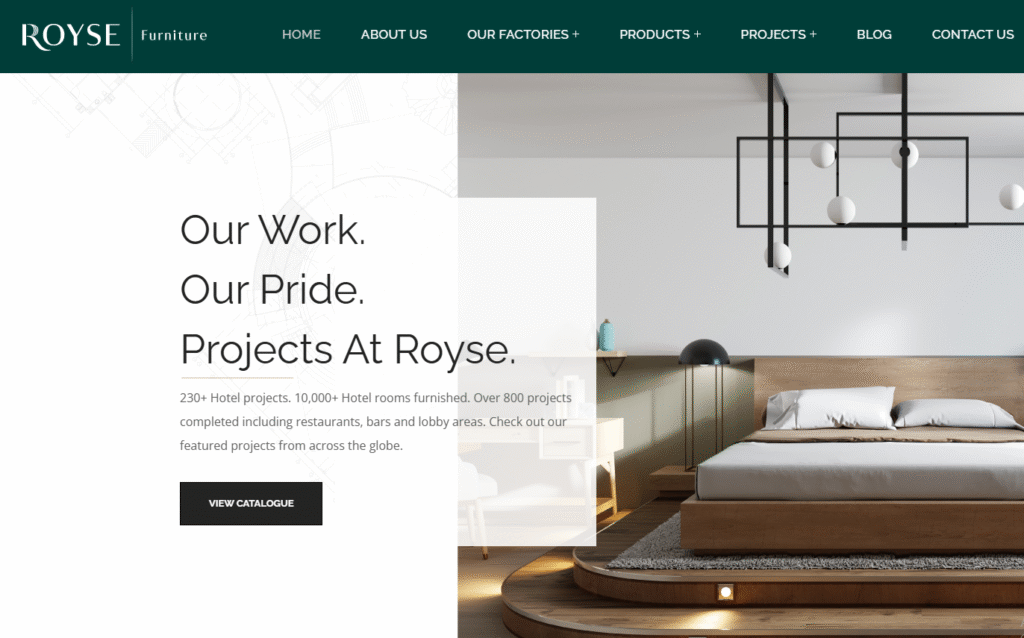
Task: Click the ROYSE logo
Action: coord(71,35)
